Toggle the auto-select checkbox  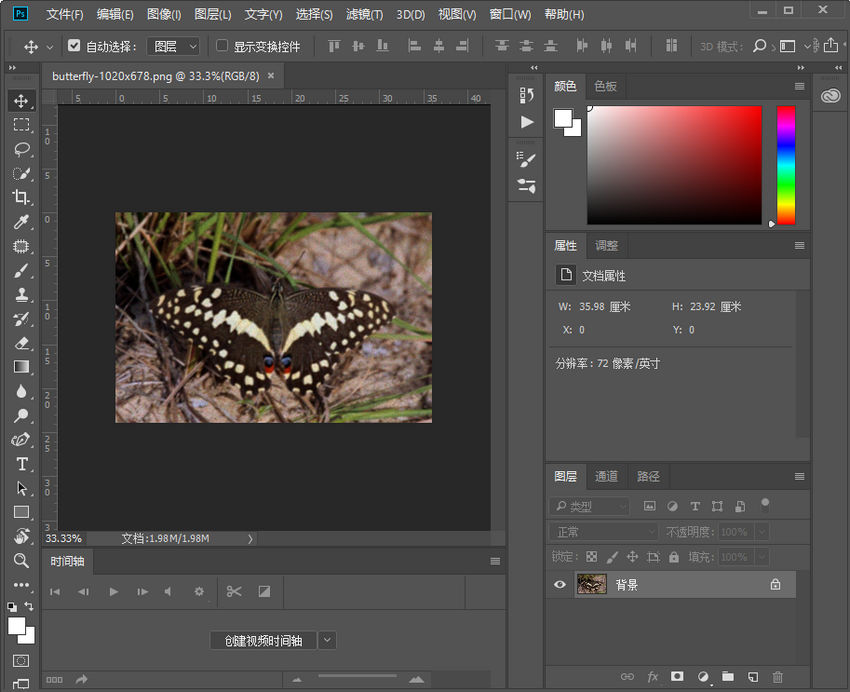(74, 46)
